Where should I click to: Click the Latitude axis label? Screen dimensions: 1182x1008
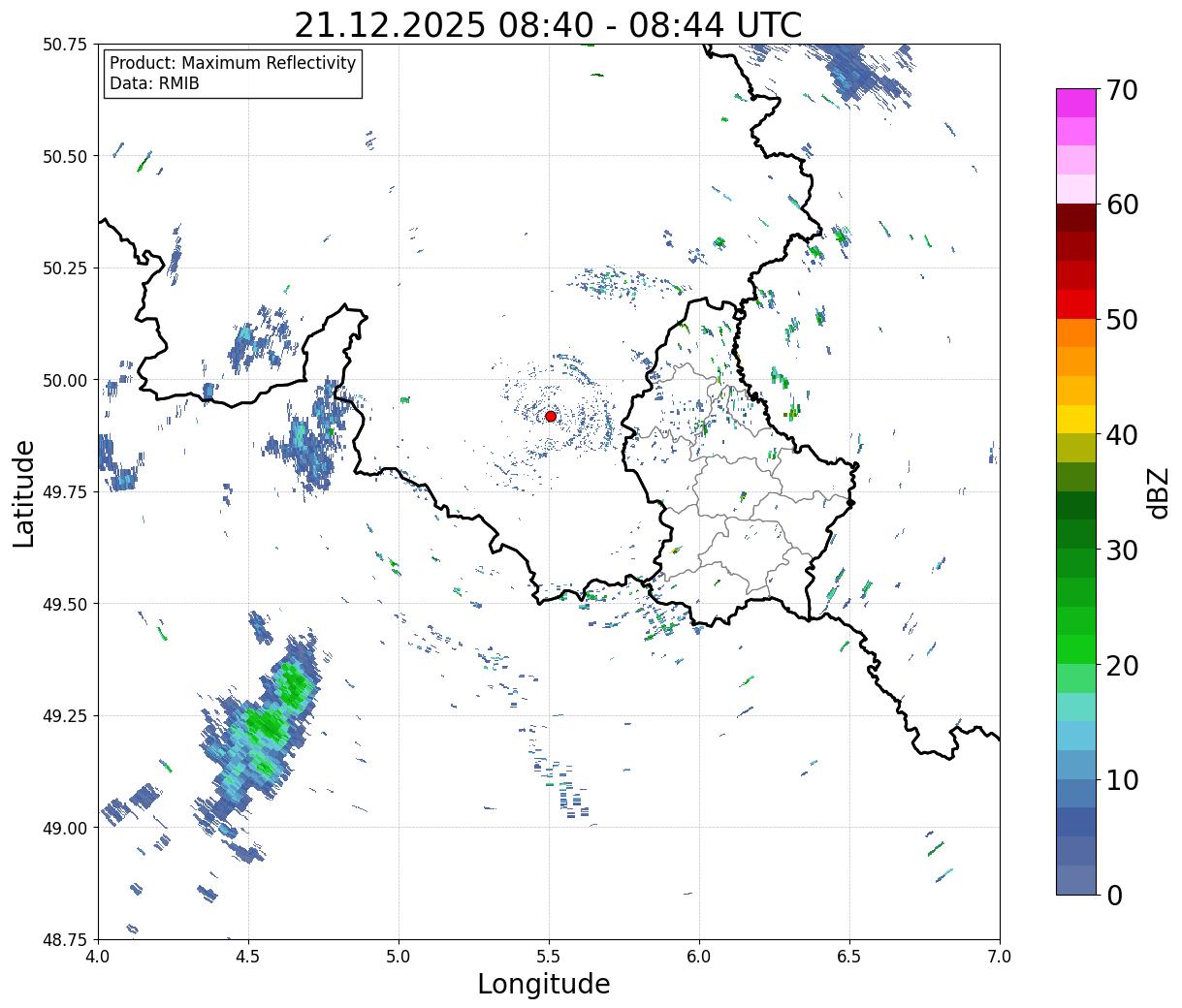(x=24, y=492)
